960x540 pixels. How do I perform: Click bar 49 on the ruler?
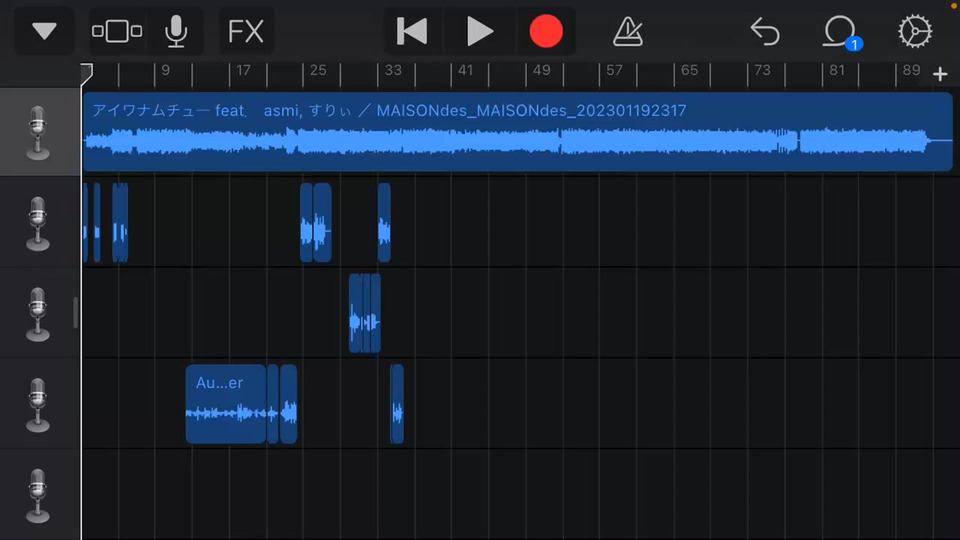pyautogui.click(x=541, y=70)
